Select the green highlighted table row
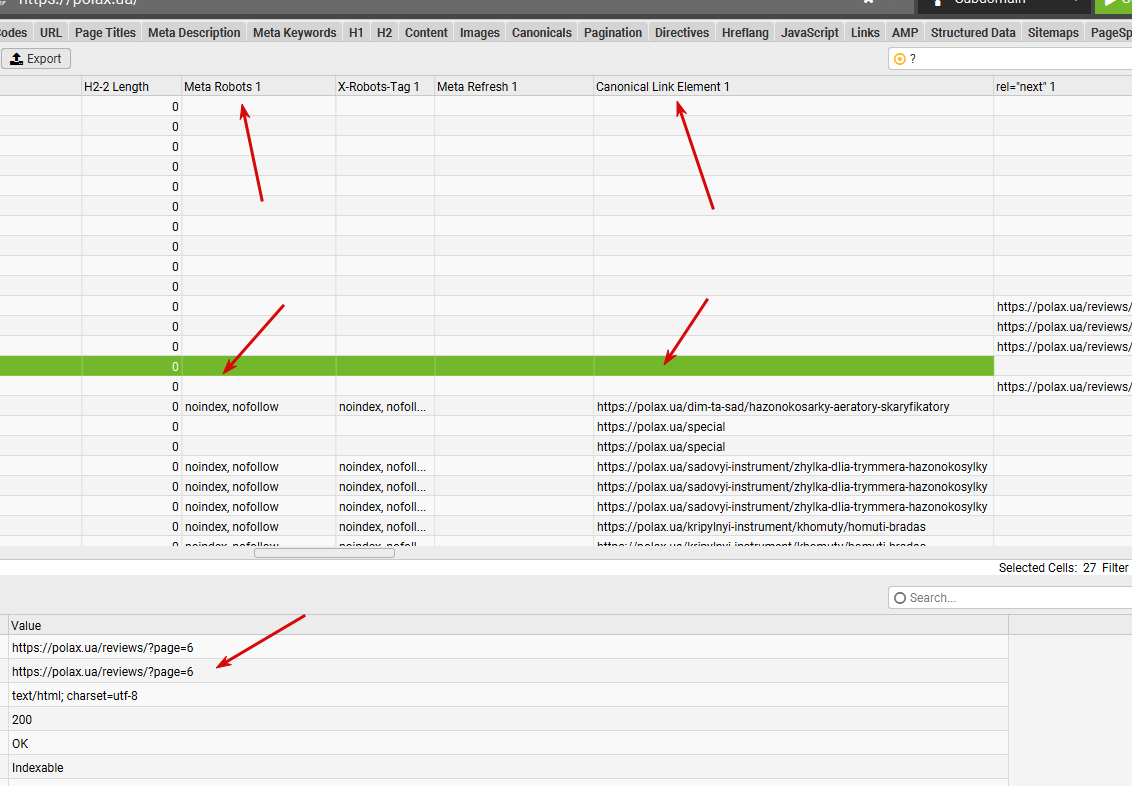The image size is (1132, 786). [497, 366]
